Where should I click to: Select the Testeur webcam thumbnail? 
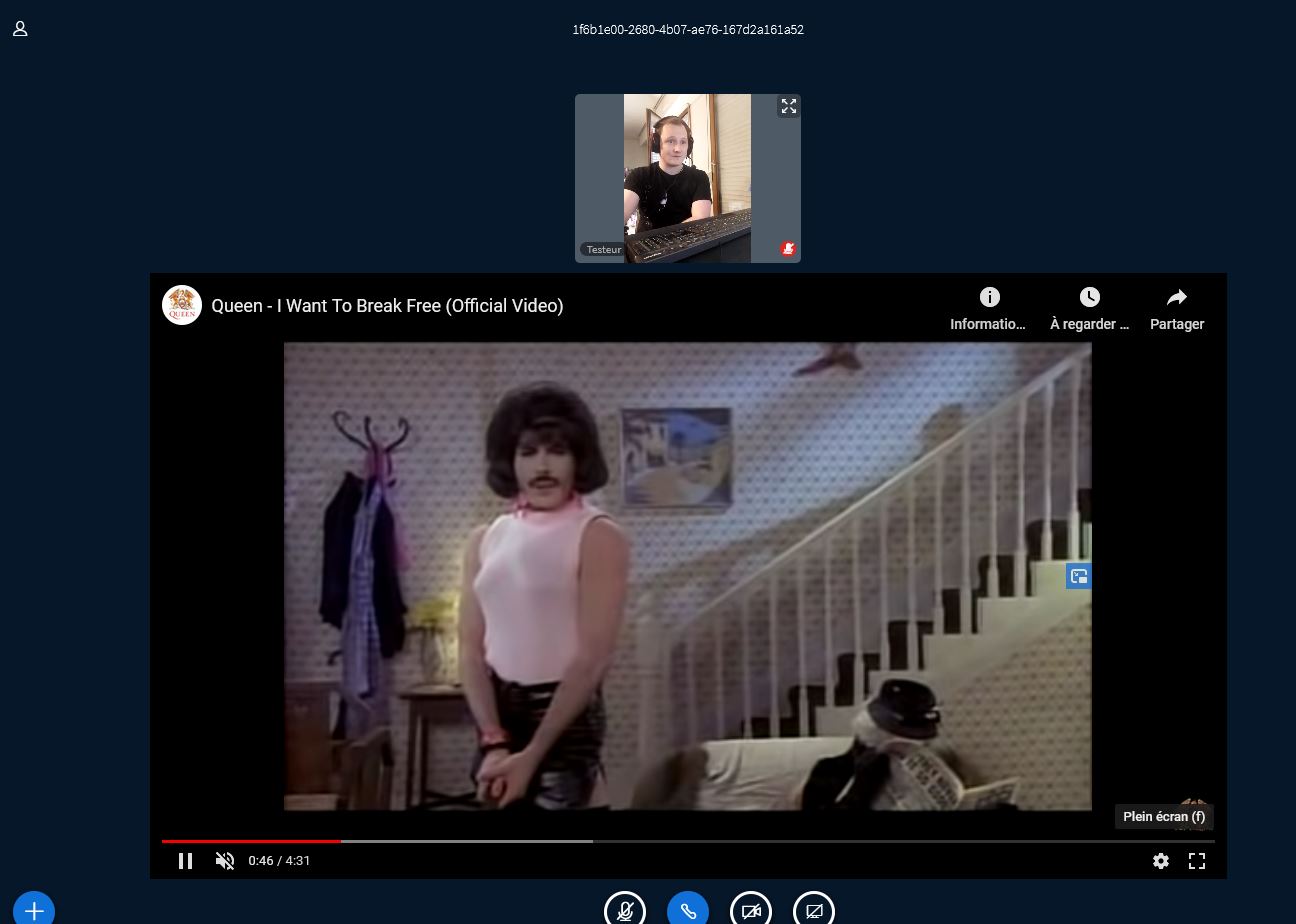(x=688, y=178)
